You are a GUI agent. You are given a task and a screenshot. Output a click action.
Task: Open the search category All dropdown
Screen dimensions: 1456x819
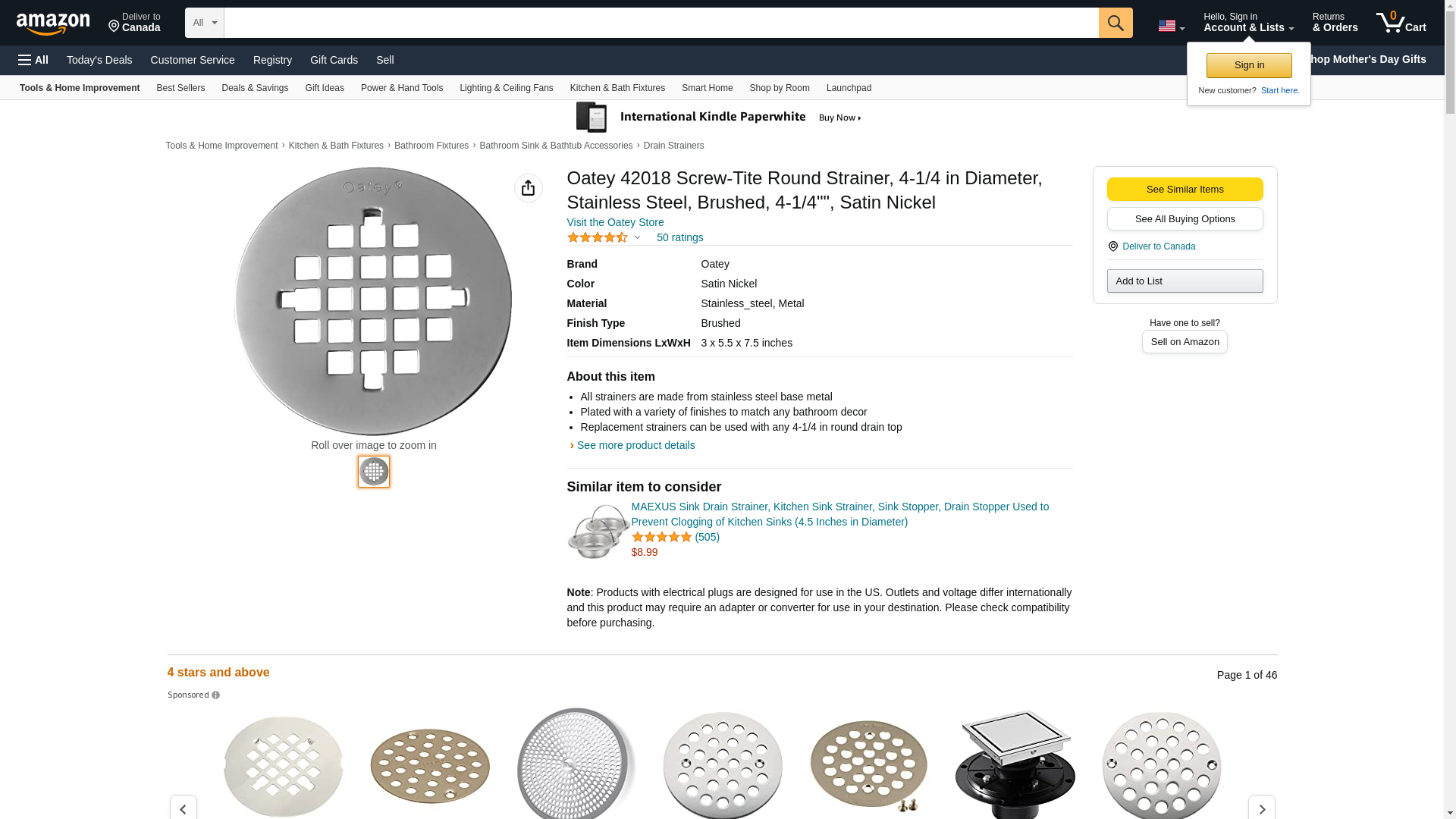point(204,23)
